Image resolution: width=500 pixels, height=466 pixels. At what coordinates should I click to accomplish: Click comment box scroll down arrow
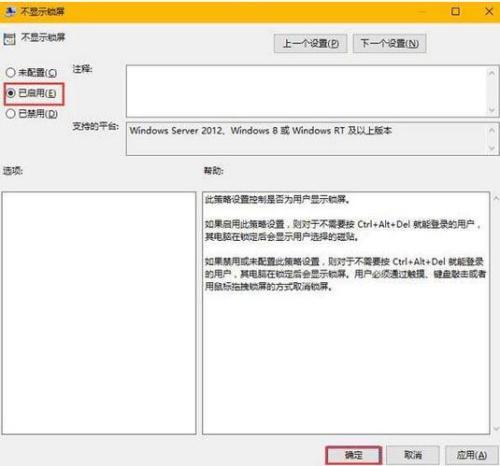click(x=492, y=110)
